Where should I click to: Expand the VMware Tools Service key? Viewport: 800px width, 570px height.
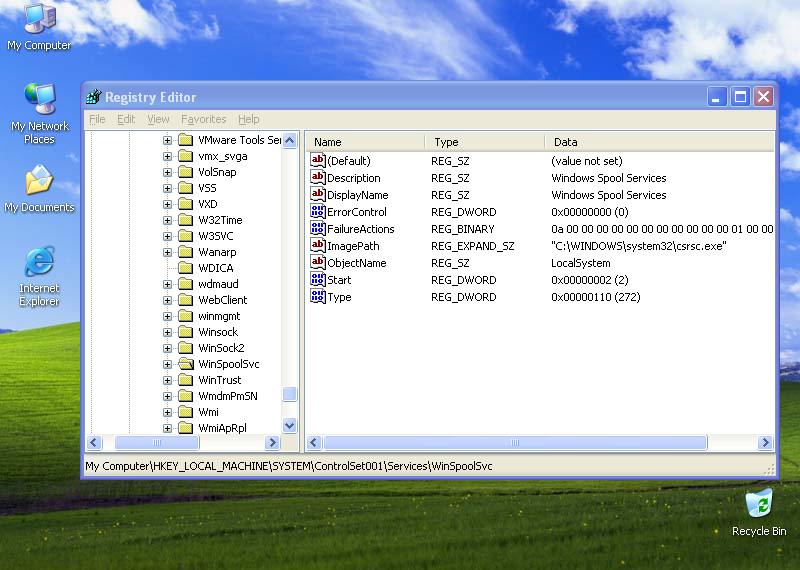pyautogui.click(x=167, y=140)
